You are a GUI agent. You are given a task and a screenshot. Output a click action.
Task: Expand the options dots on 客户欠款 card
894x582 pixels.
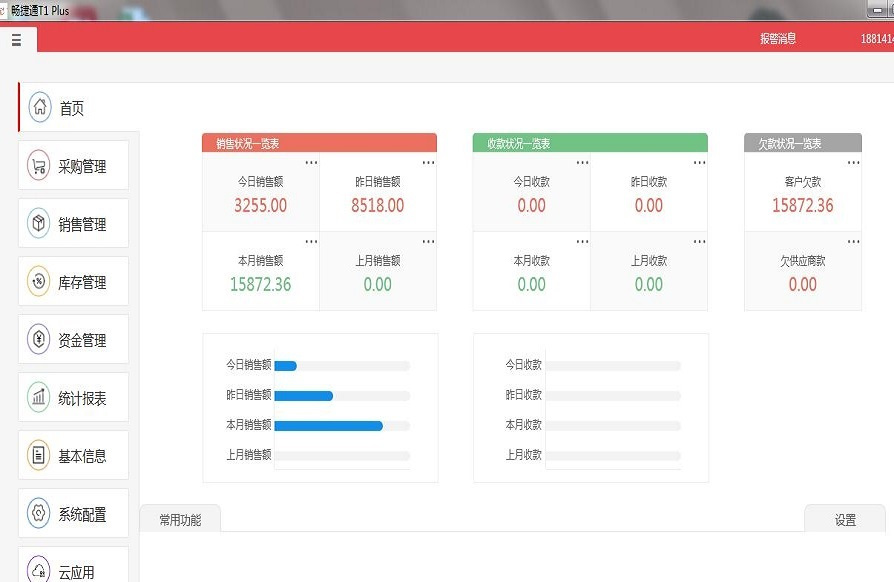click(854, 163)
